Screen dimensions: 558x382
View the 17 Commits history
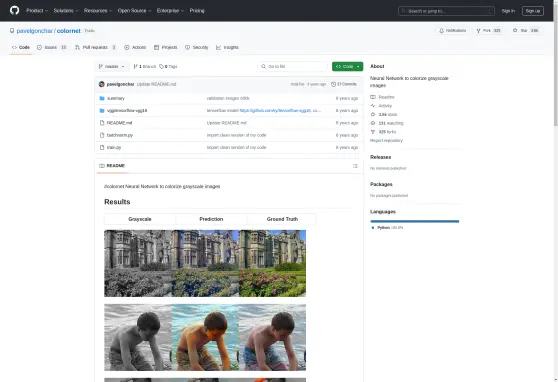(x=344, y=84)
